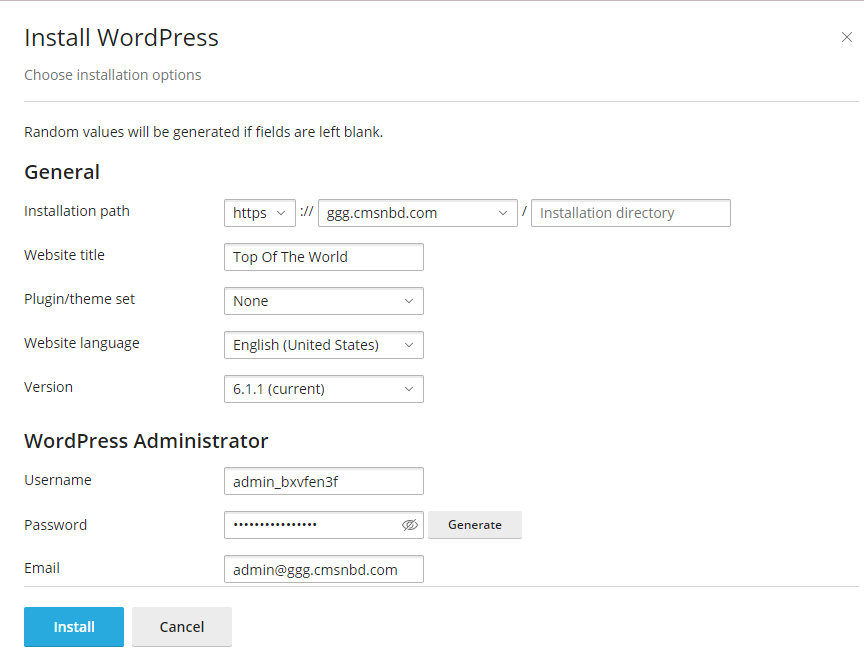Screen dimensions: 864x652
Task: Click the Website title label
Action: 64,255
